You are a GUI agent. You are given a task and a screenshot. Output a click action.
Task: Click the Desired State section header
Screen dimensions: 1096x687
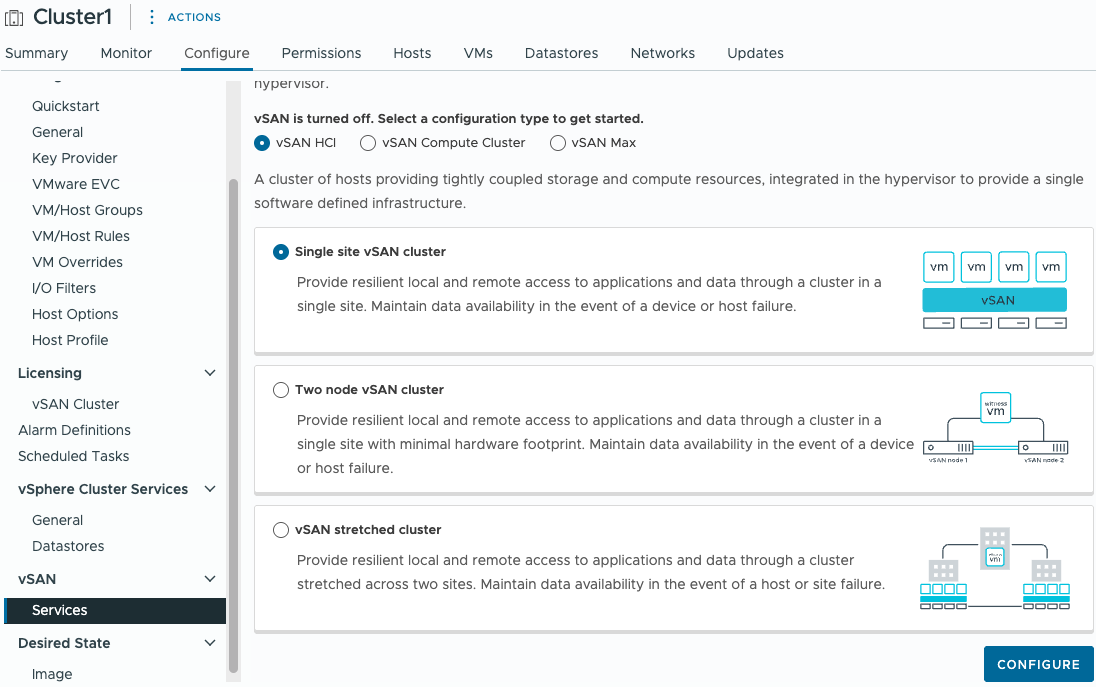click(64, 643)
